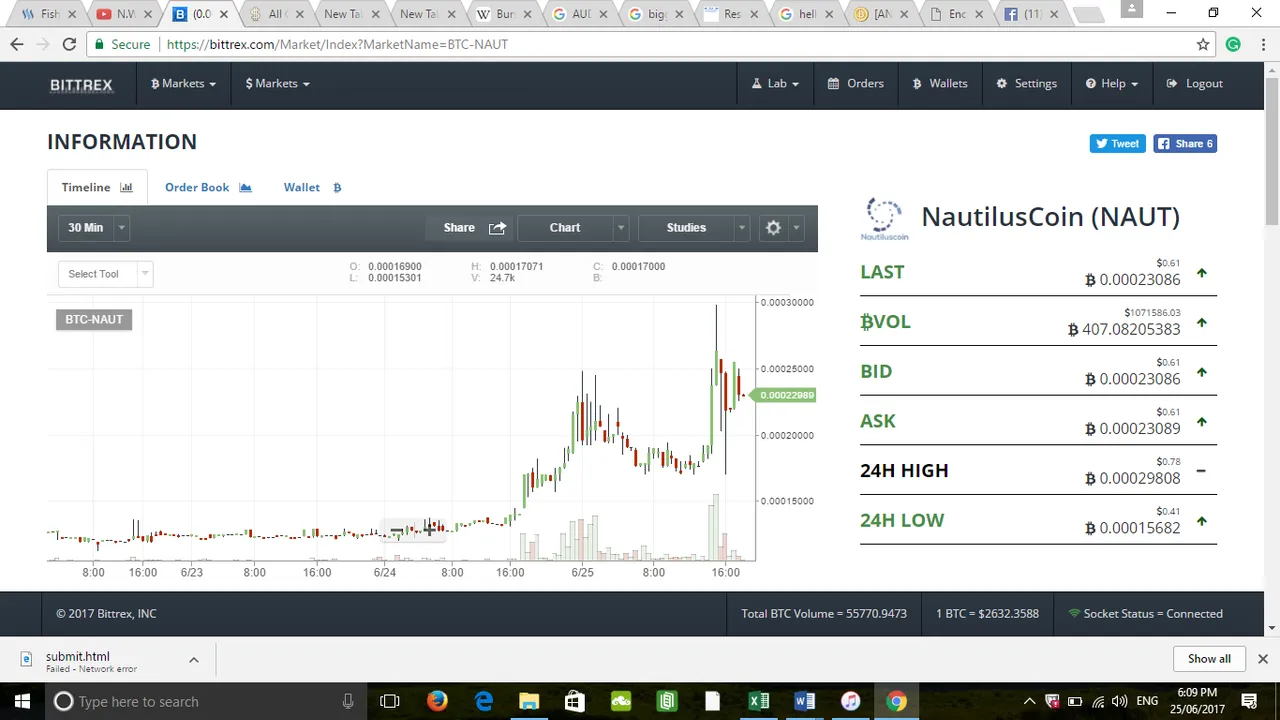Open the Select Tool dropdown
This screenshot has width=1280, height=720.
105,274
